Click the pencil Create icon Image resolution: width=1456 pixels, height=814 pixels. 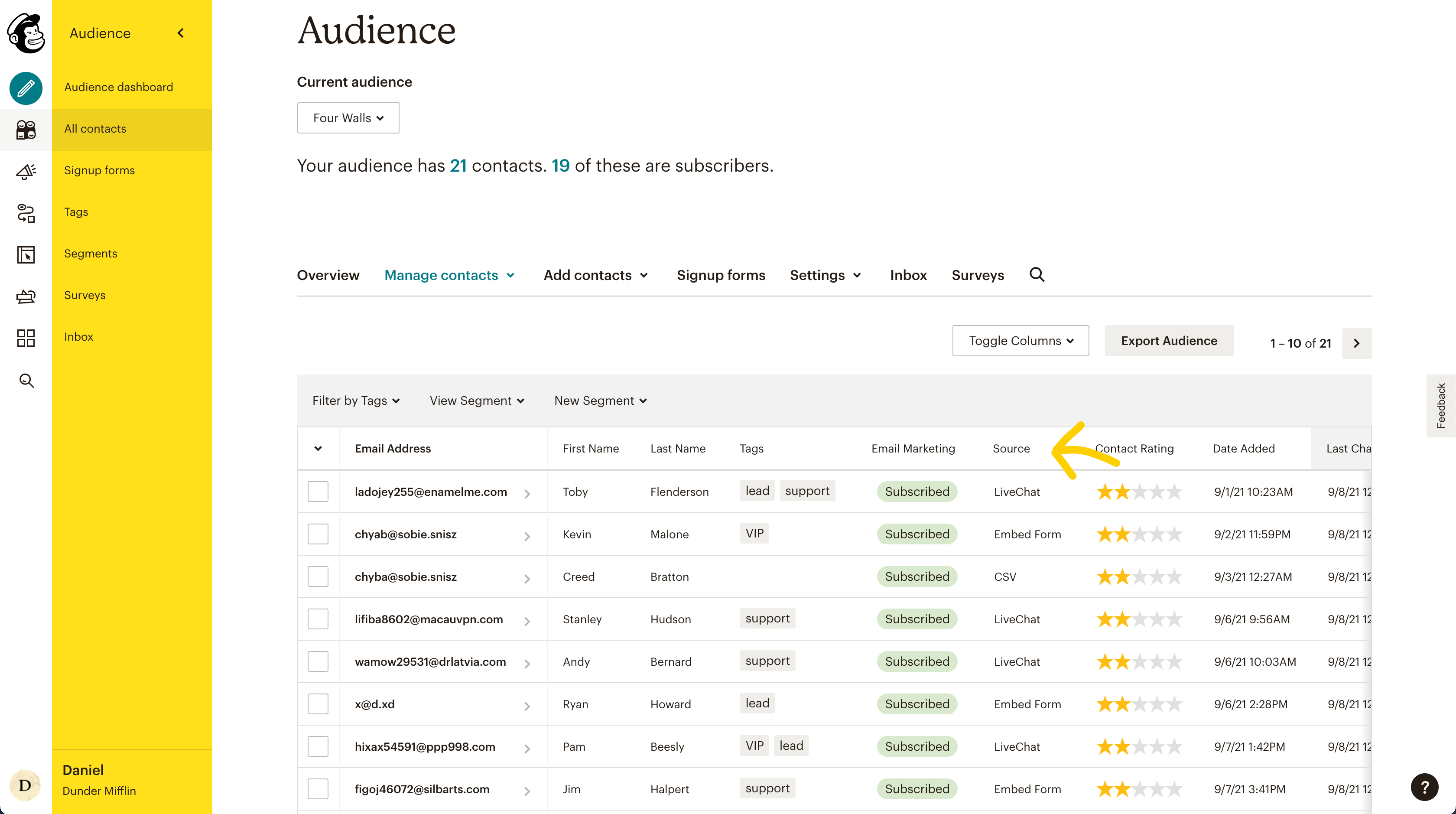[x=26, y=88]
